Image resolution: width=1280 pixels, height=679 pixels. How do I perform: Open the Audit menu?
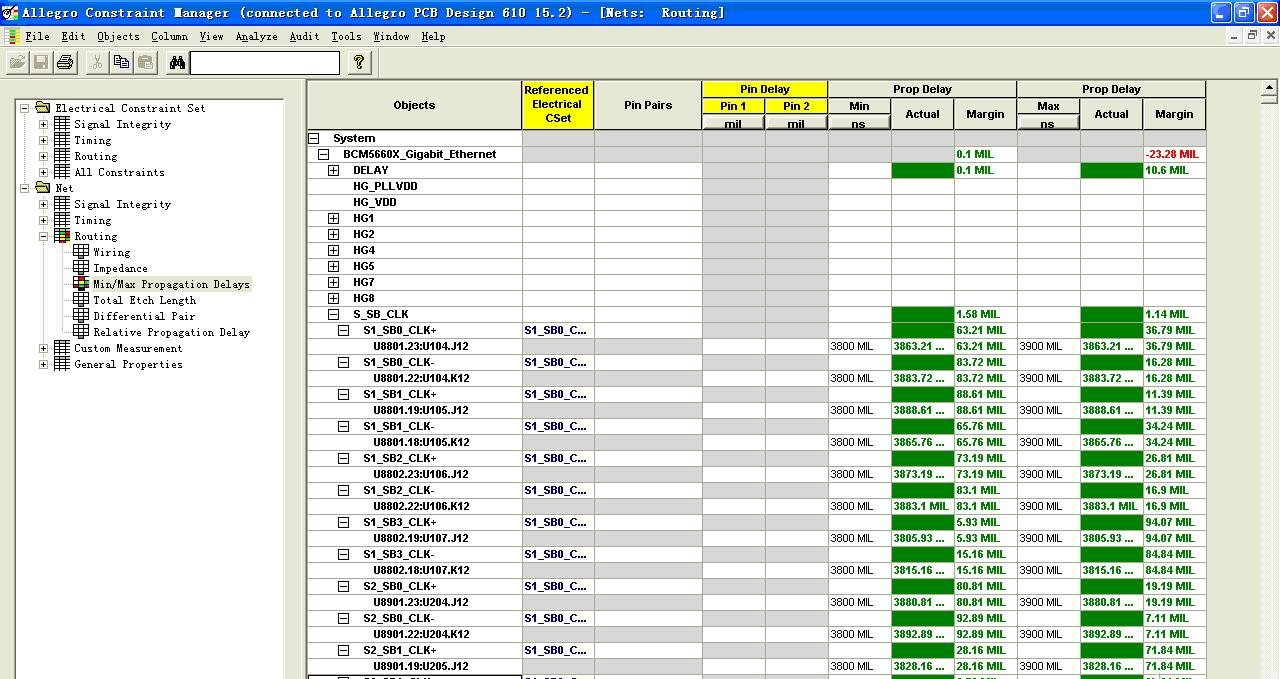pos(304,36)
